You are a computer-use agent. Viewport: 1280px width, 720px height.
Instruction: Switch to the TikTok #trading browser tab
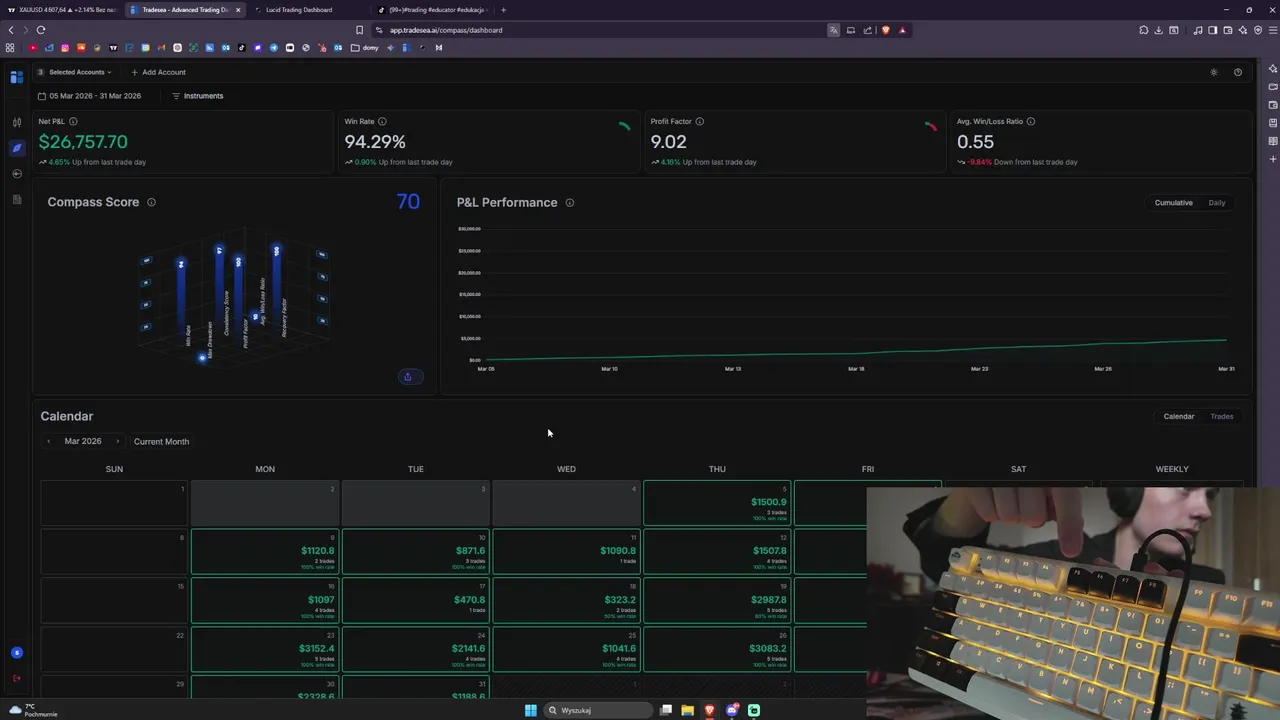432,10
